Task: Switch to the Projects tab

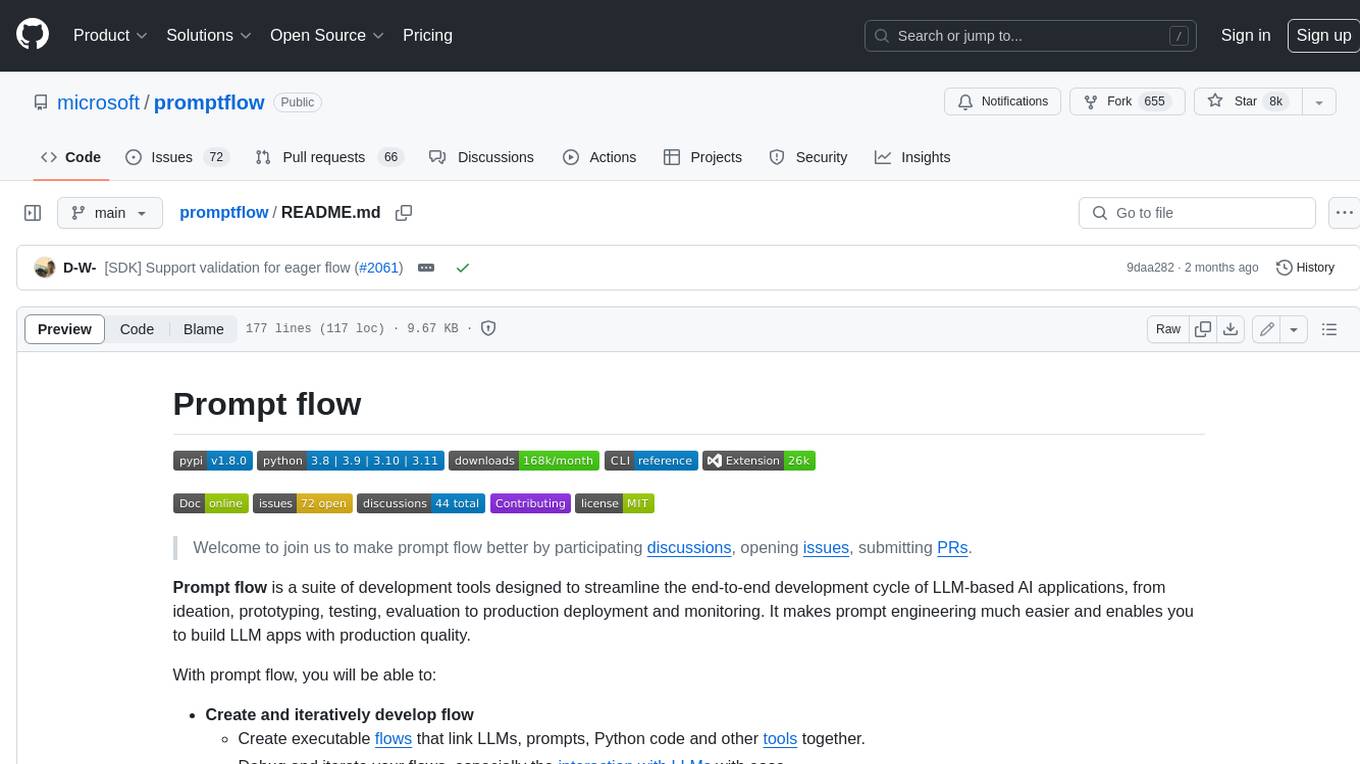Action: [702, 157]
